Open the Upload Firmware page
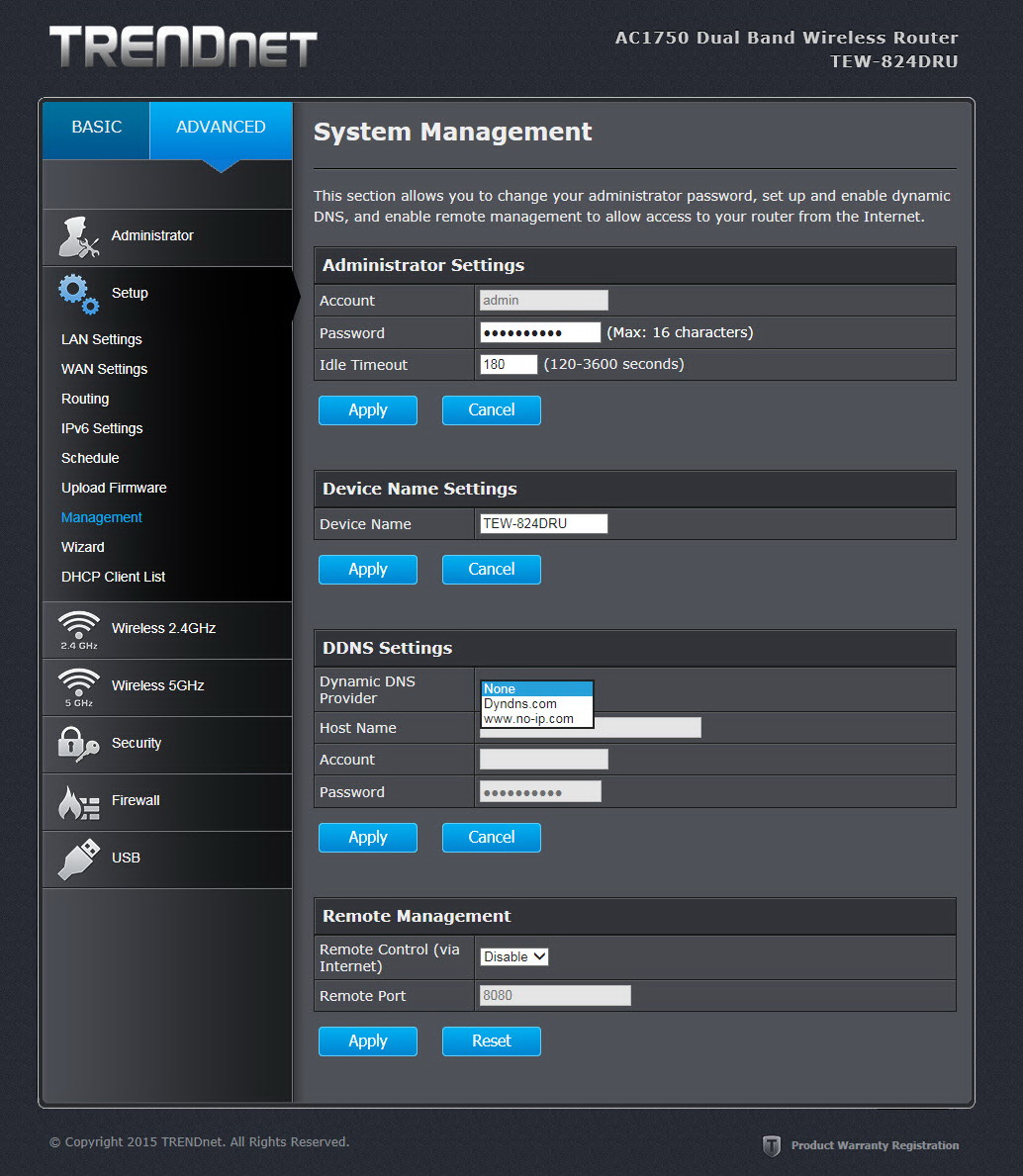Viewport: 1023px width, 1176px height. (114, 488)
